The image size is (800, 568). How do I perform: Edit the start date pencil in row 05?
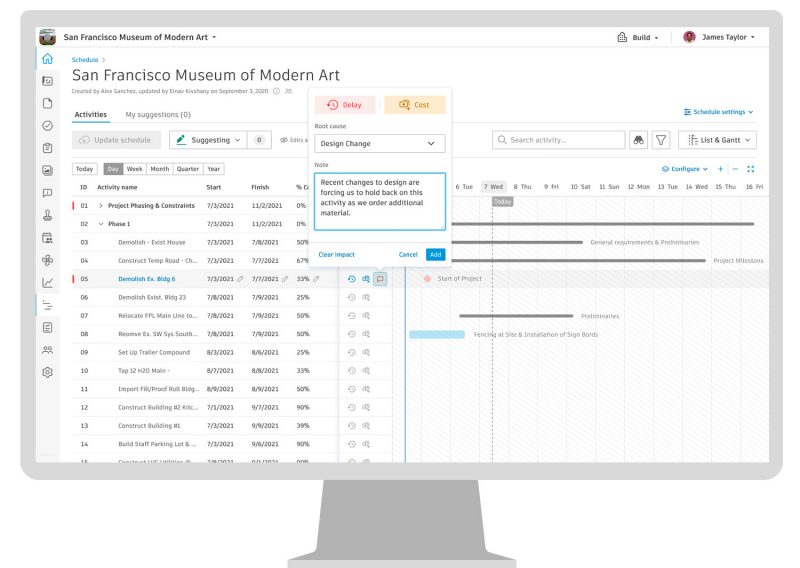click(x=240, y=279)
